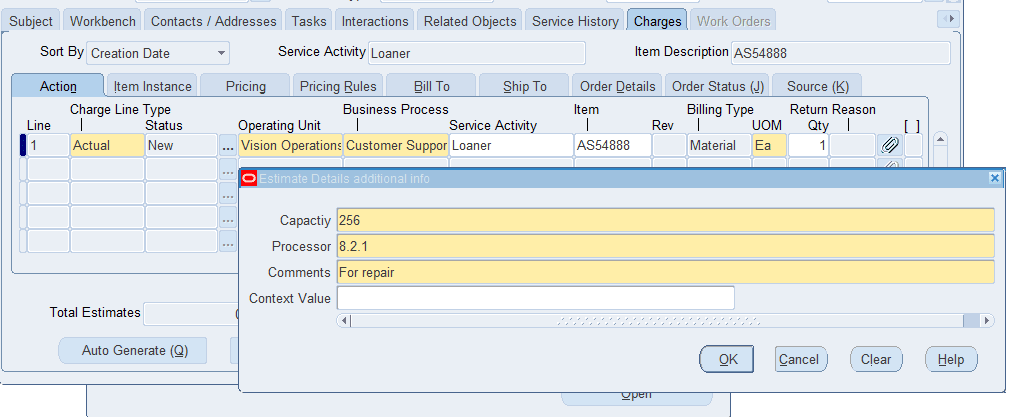Click the Auto Generate (Q) button
Screen dimensions: 1031x417
[x=133, y=351]
